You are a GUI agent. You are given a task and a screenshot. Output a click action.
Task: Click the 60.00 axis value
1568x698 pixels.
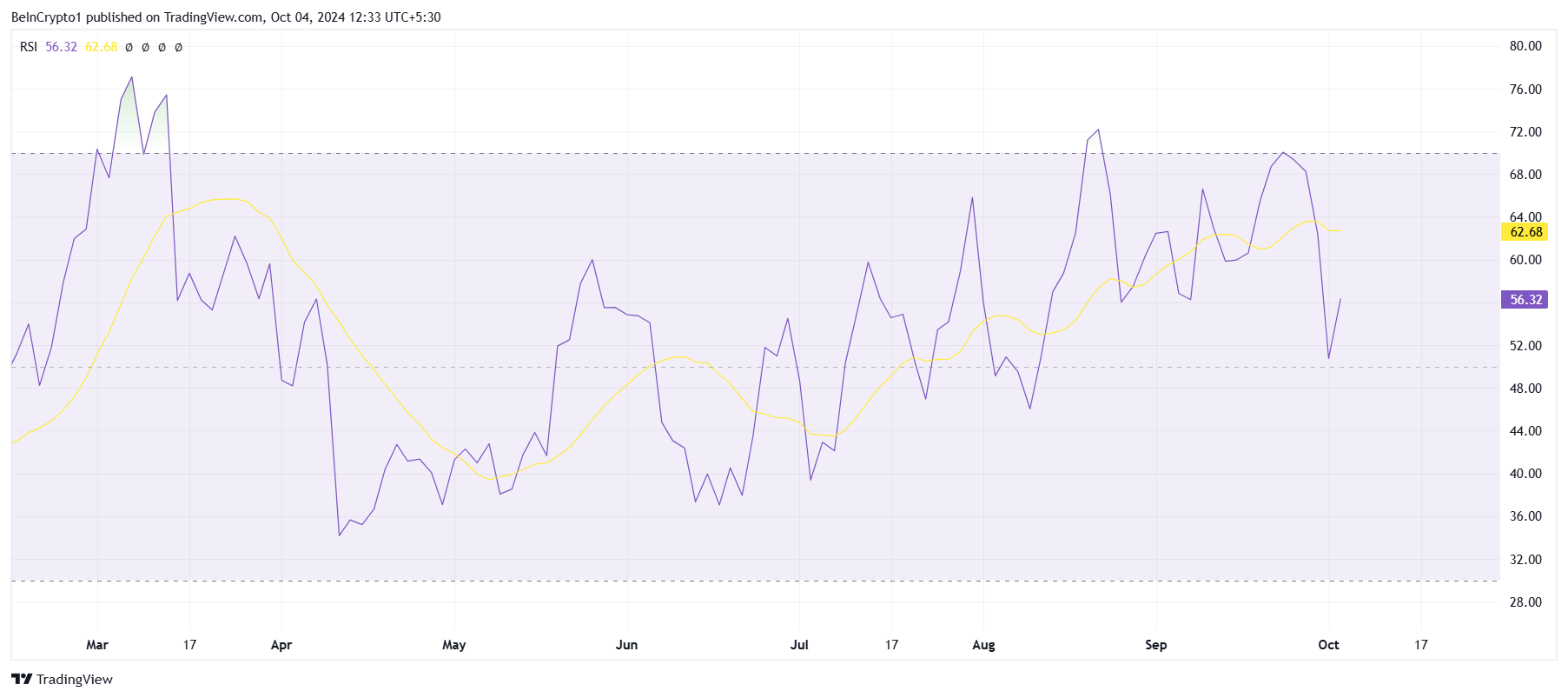1525,260
